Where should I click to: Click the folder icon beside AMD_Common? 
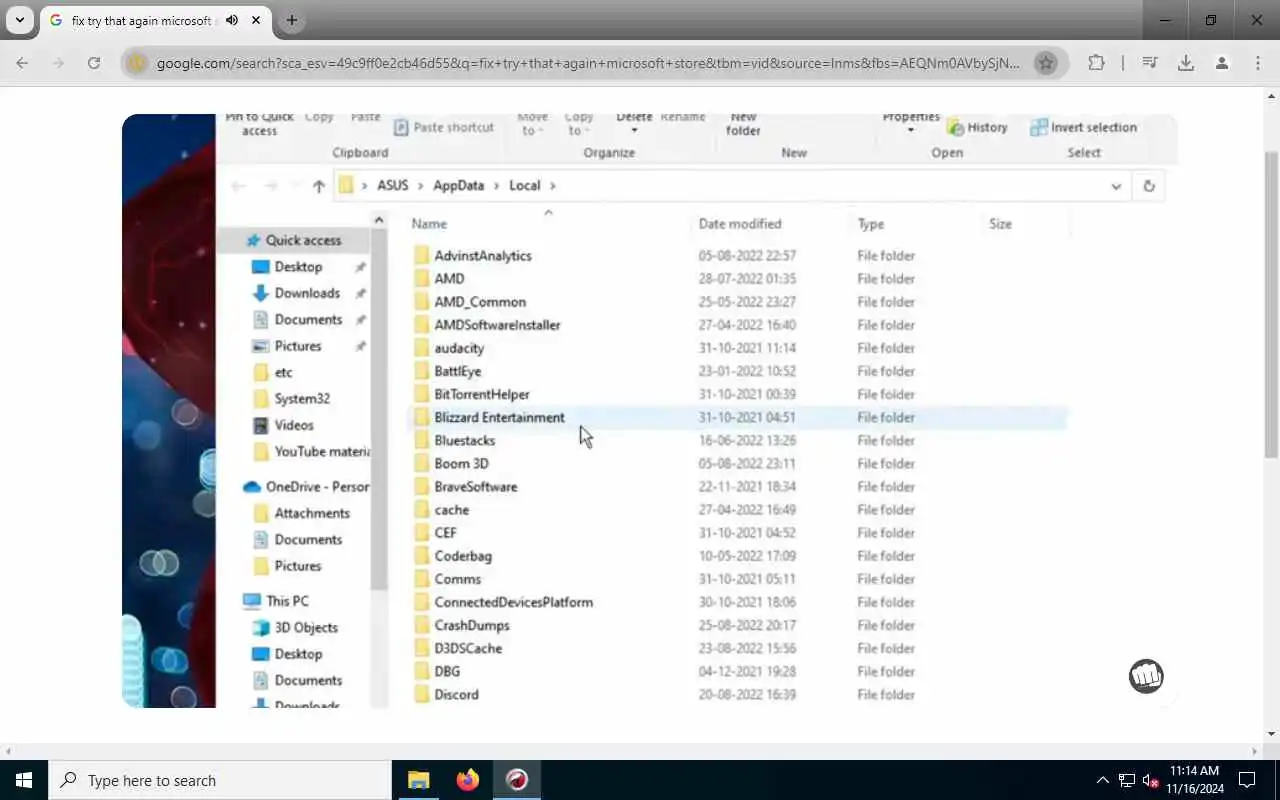422,302
